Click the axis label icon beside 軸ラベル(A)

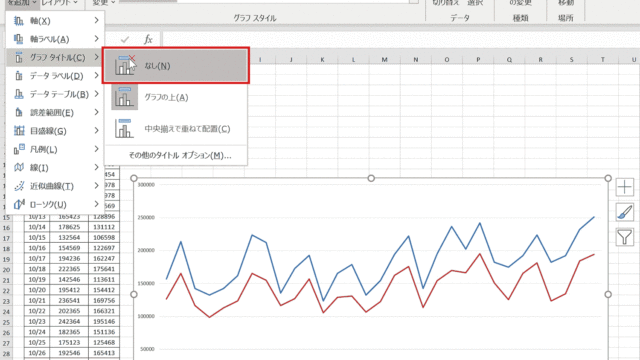click(19, 39)
